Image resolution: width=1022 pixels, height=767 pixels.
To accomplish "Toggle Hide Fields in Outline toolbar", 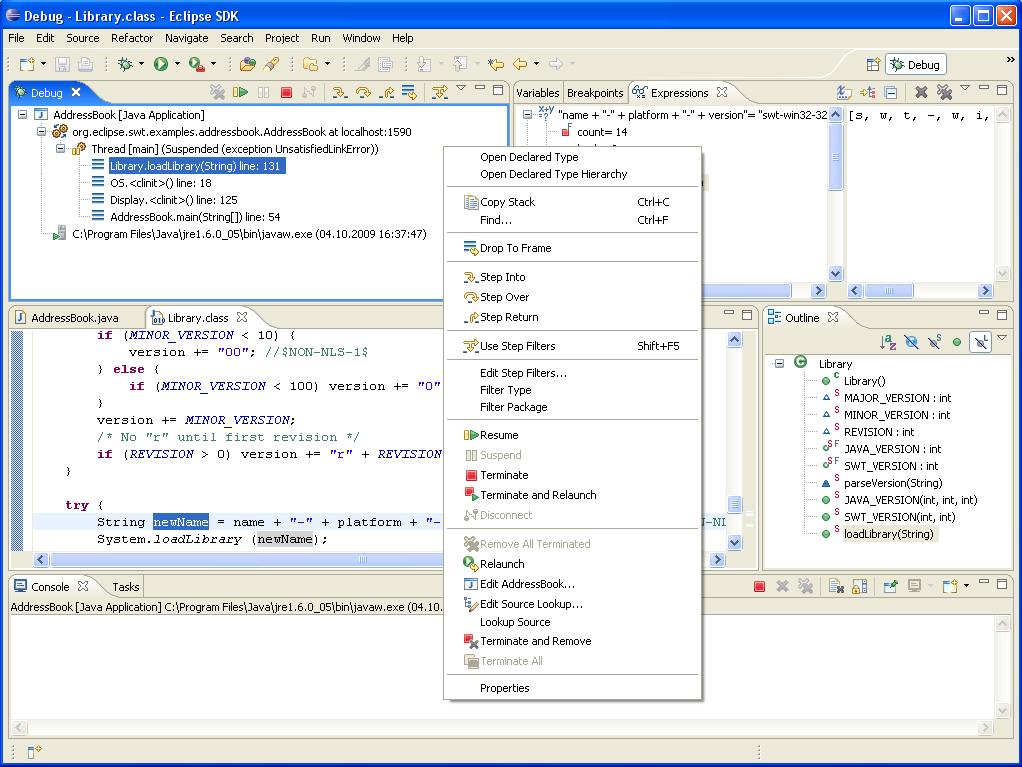I will click(x=911, y=341).
